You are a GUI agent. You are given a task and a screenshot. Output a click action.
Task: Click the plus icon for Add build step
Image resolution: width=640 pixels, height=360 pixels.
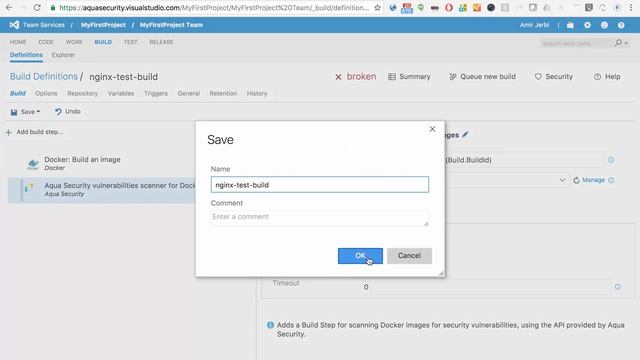tap(9, 132)
